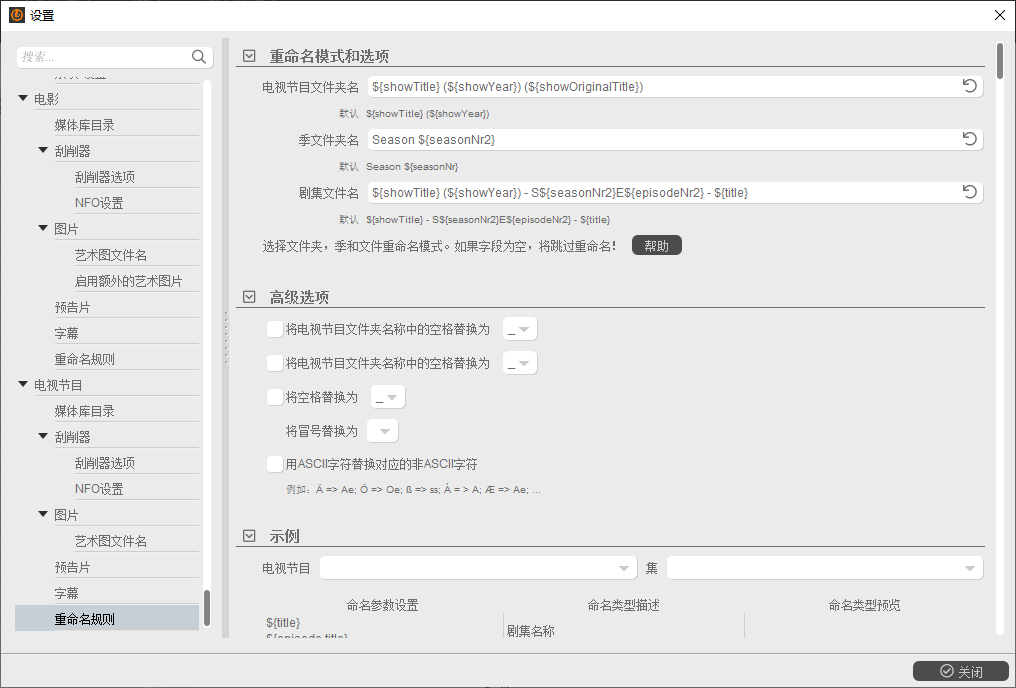Viewport: 1016px width, 688px height.
Task: Click the tinyMediaManager app icon in title bar
Action: tap(17, 15)
